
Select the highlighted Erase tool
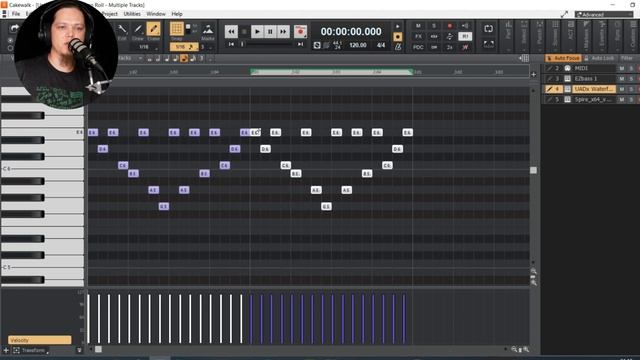[x=153, y=29]
